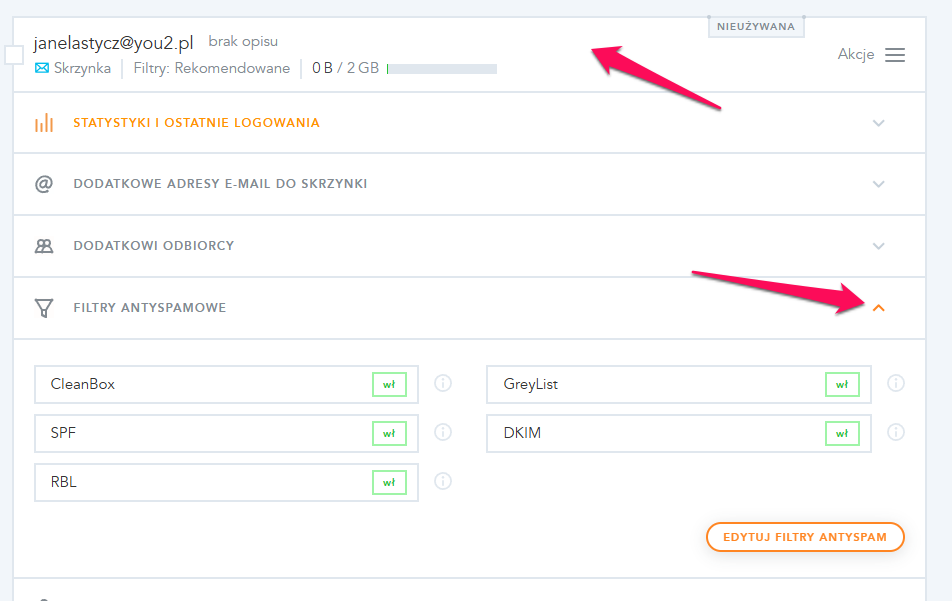Image resolution: width=952 pixels, height=601 pixels.
Task: Click the Edytuj filtry antyspam button
Action: (805, 537)
